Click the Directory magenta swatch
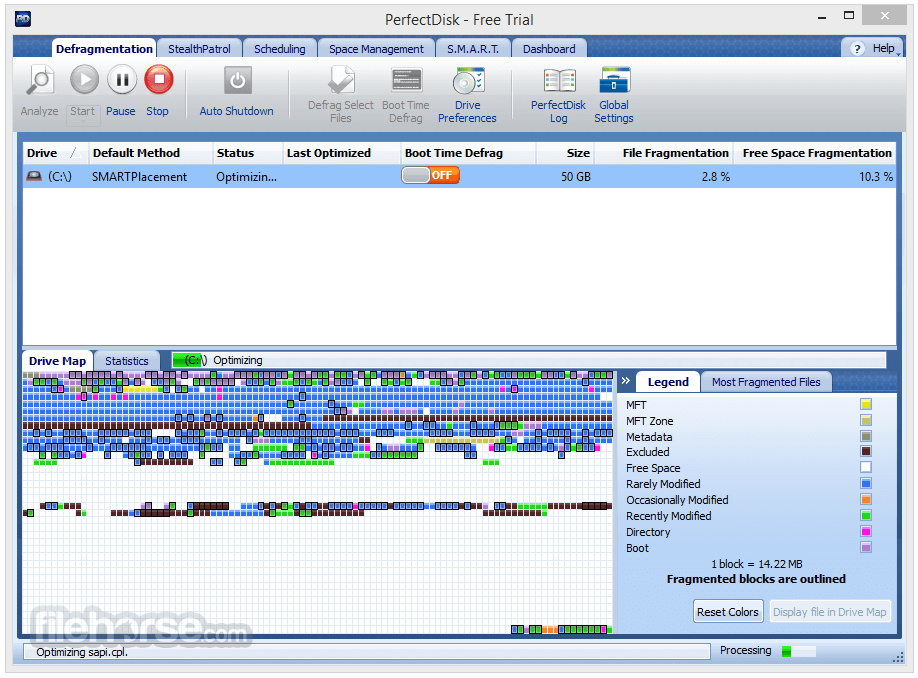Screen dimensions: 918x678 coord(866,531)
